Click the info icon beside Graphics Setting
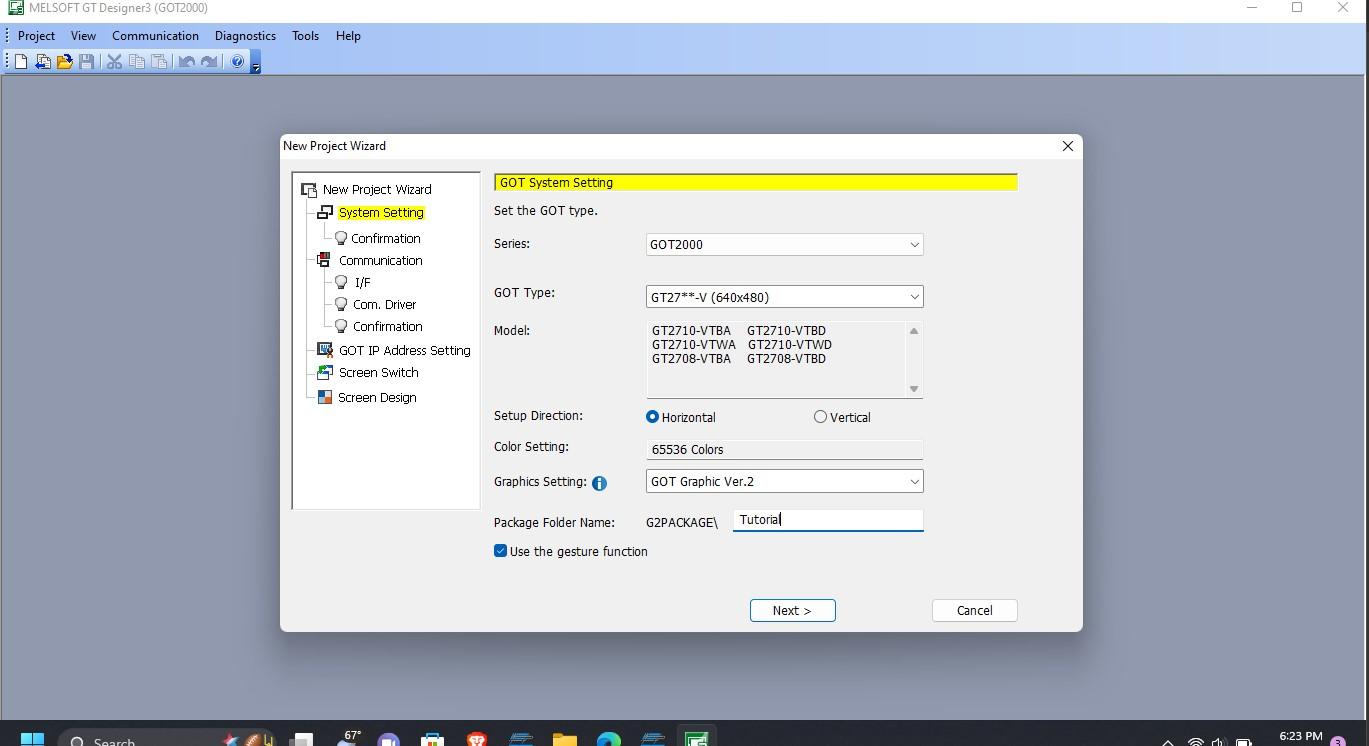The height and width of the screenshot is (746, 1369). pyautogui.click(x=599, y=483)
